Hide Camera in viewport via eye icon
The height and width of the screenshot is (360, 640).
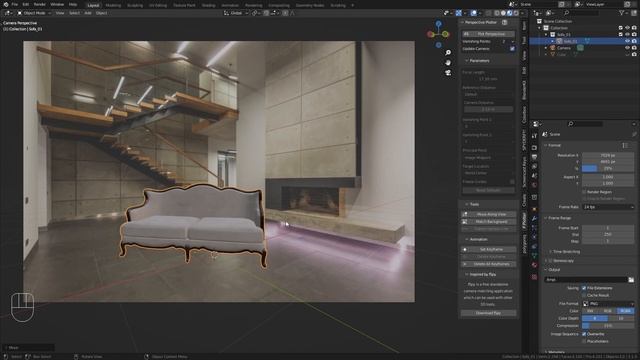pyautogui.click(x=627, y=48)
